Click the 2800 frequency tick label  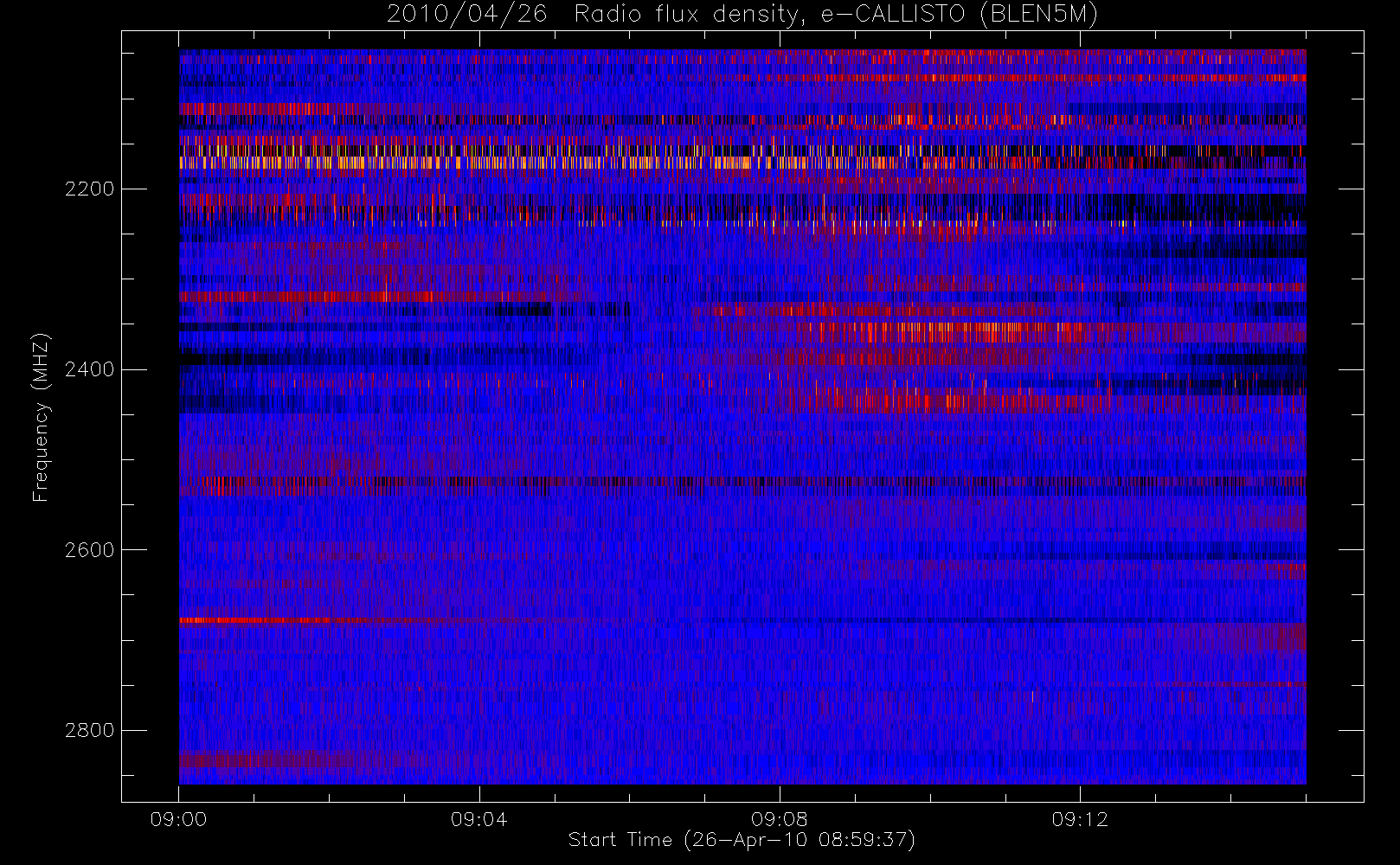[x=89, y=731]
